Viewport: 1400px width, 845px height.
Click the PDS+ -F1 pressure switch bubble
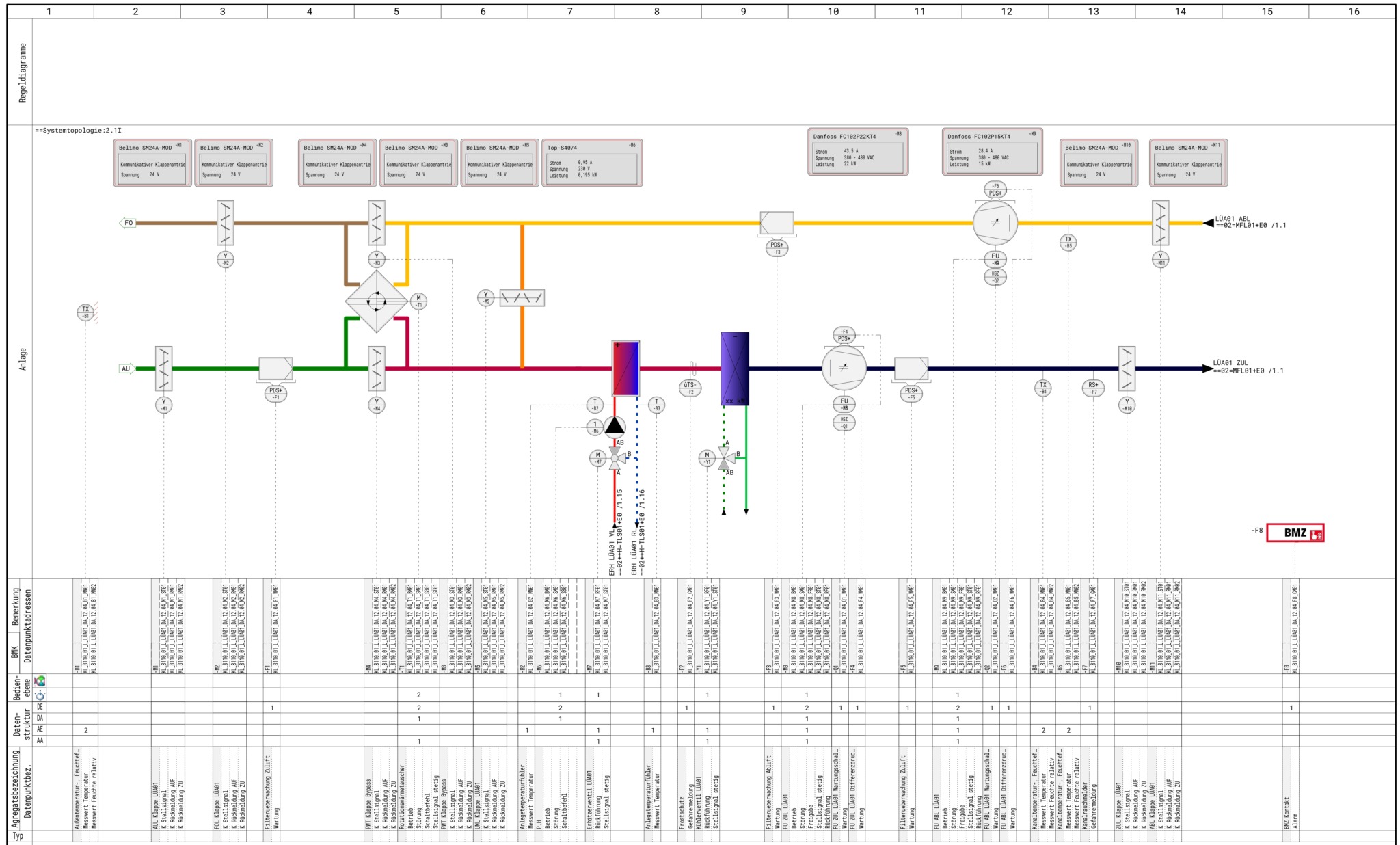(275, 394)
